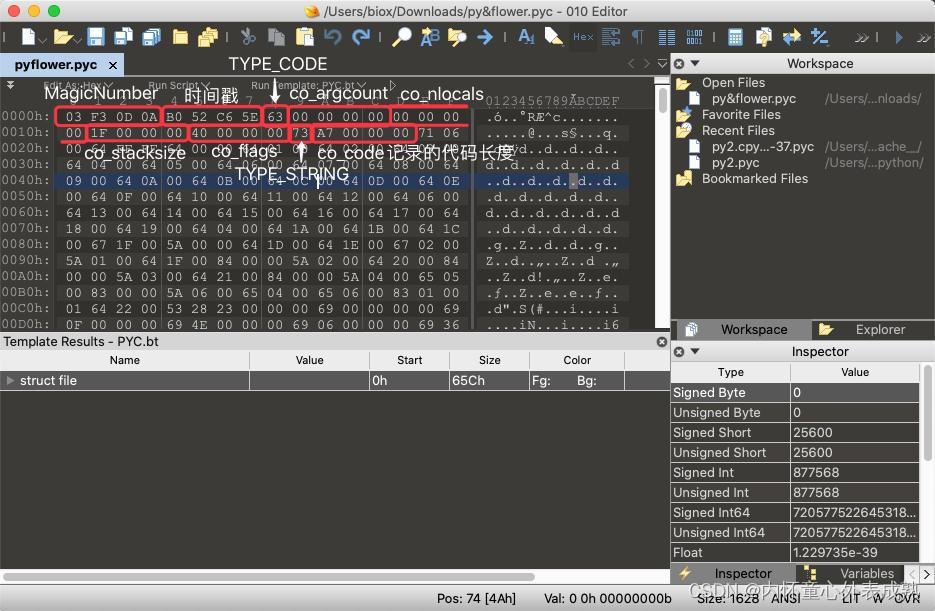Viewport: 935px width, 611px height.
Task: Toggle the column lines view icon
Action: 667,37
